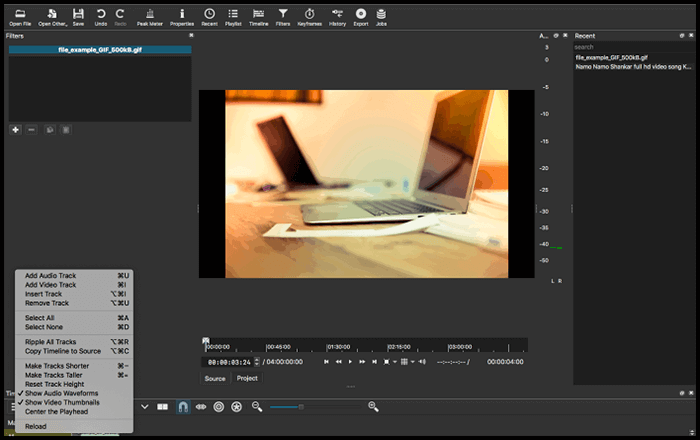Click the Open File icon
700x440 pixels.
(x=20, y=16)
